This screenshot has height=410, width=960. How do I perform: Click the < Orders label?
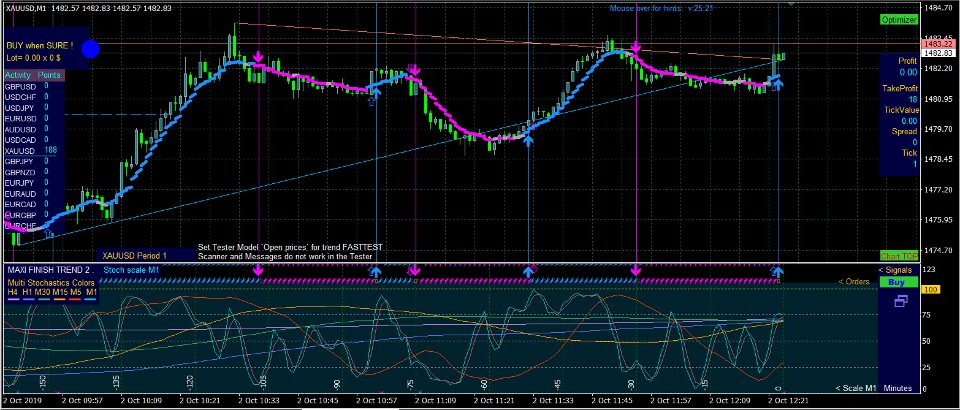[853, 281]
